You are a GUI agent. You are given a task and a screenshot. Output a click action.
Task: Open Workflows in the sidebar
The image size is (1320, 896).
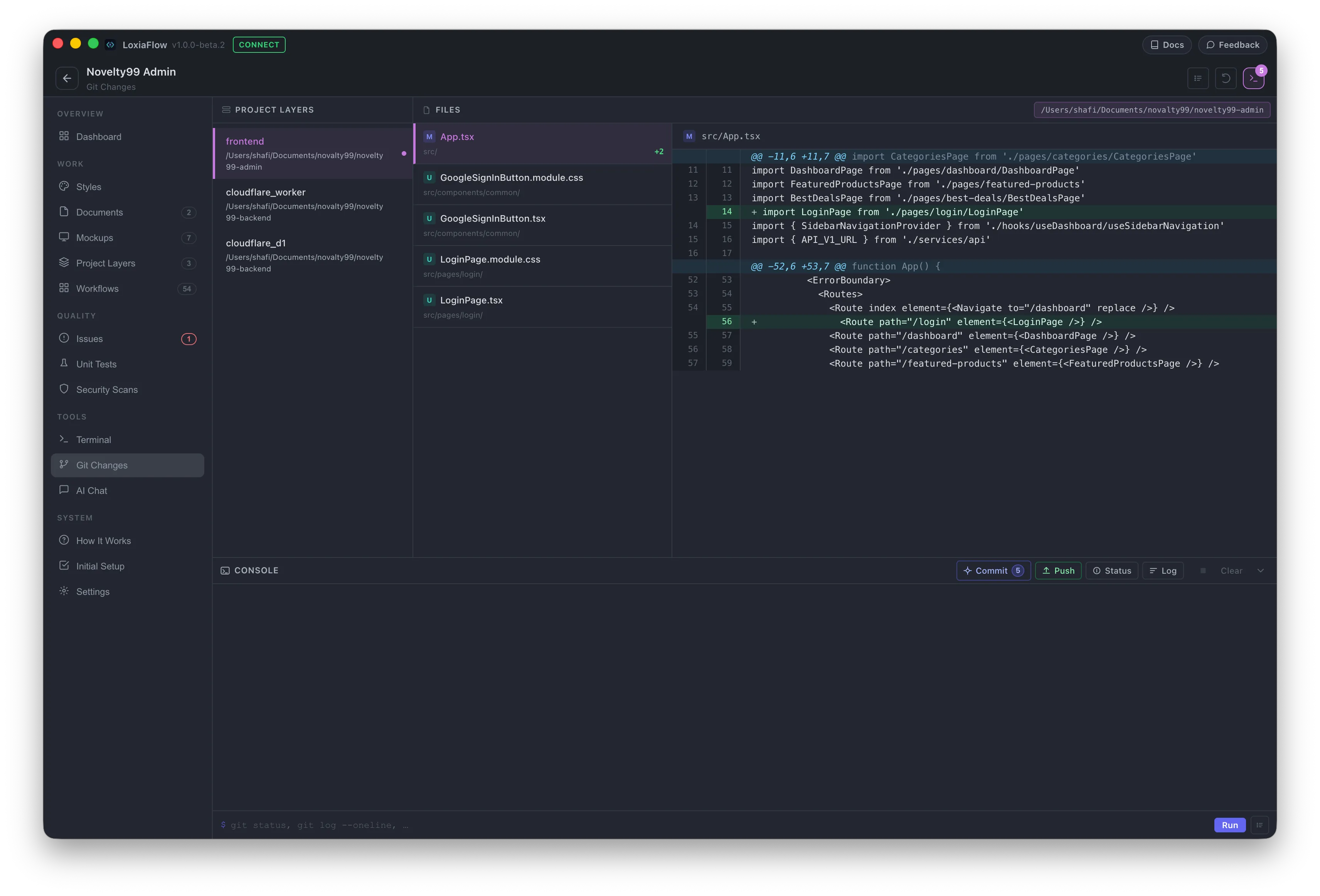click(x=127, y=289)
